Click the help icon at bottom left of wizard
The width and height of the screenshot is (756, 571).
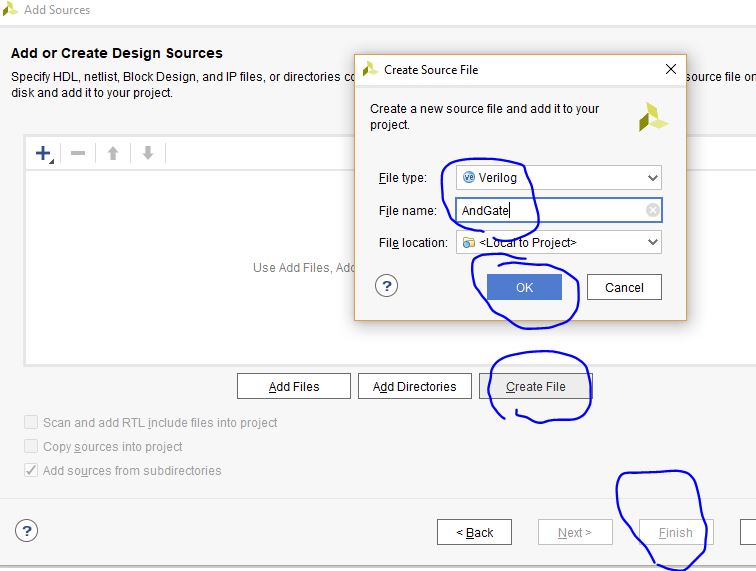[x=27, y=531]
